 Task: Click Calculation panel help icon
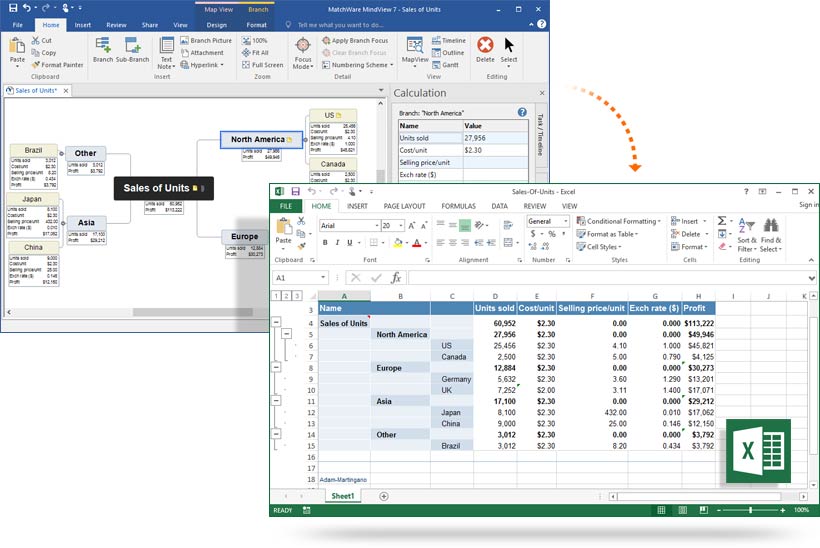coord(522,112)
